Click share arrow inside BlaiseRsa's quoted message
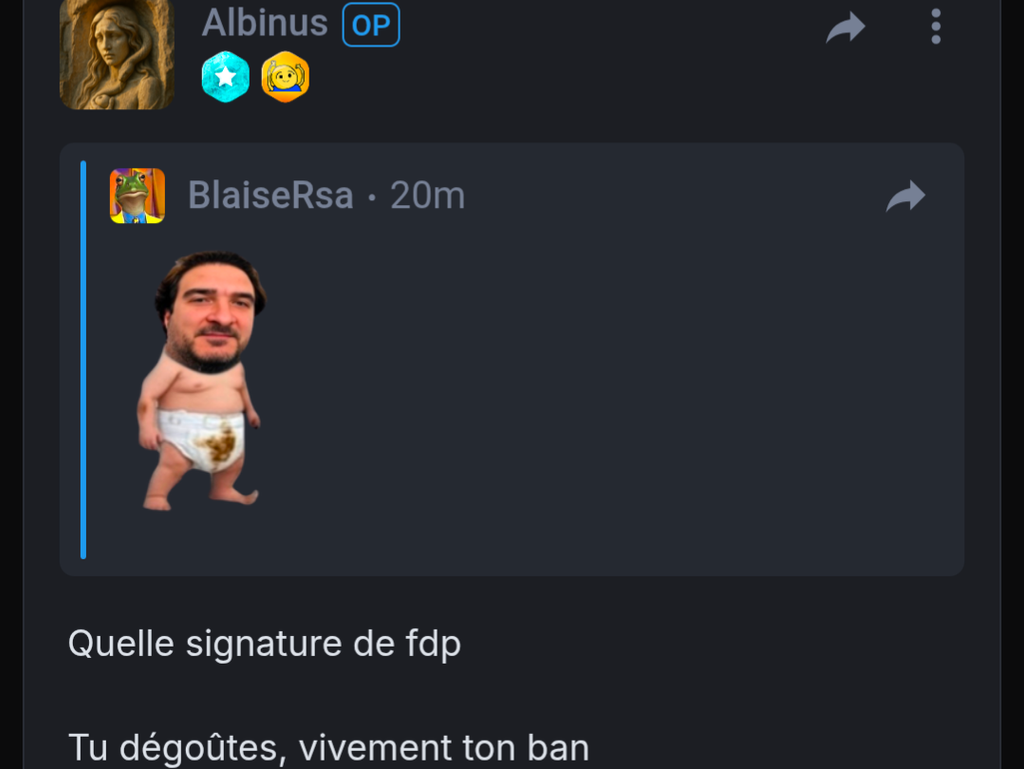Image resolution: width=1024 pixels, height=769 pixels. coord(905,196)
